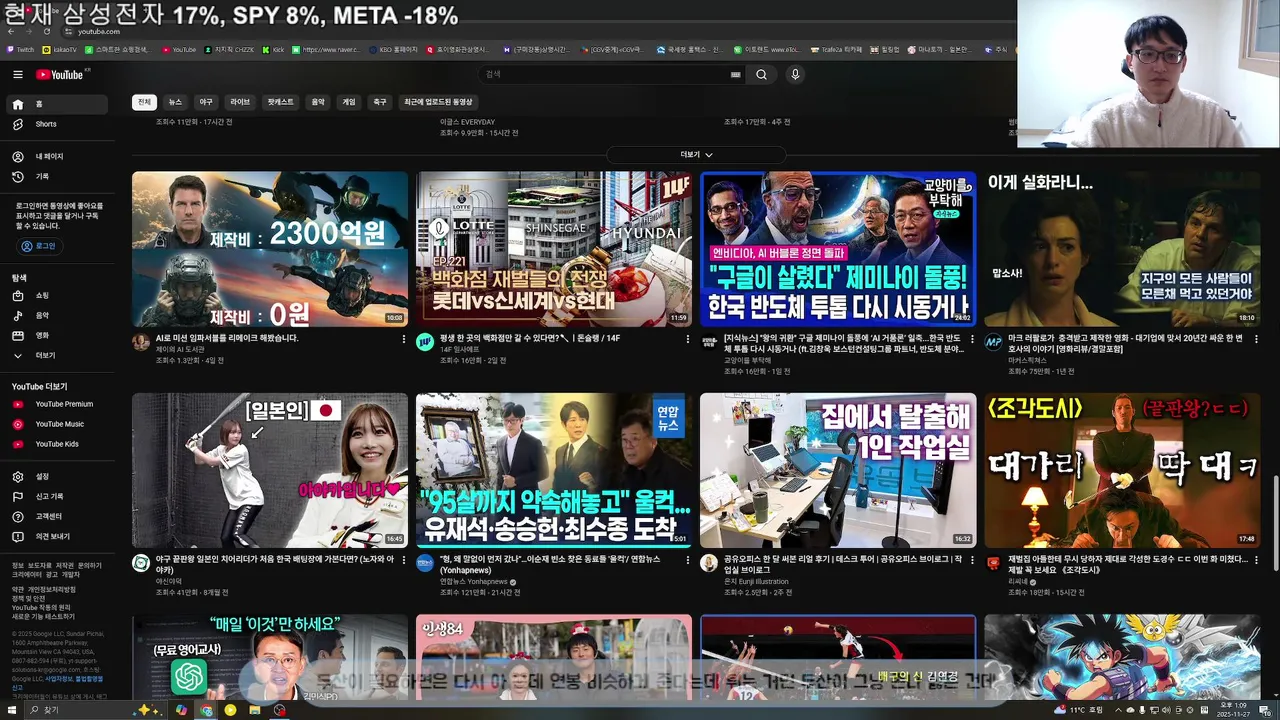
Task: Select the 야구 filter chip
Action: tap(206, 102)
